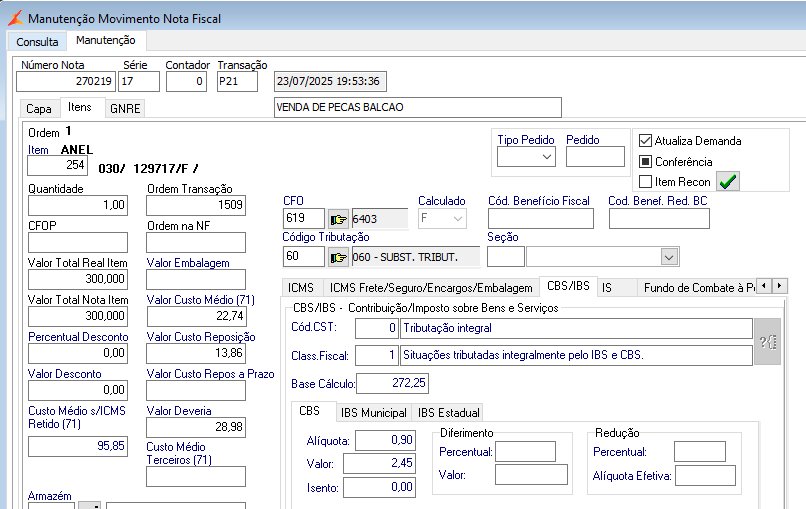
Task: Toggle the Conferência checkbox
Action: click(x=646, y=161)
